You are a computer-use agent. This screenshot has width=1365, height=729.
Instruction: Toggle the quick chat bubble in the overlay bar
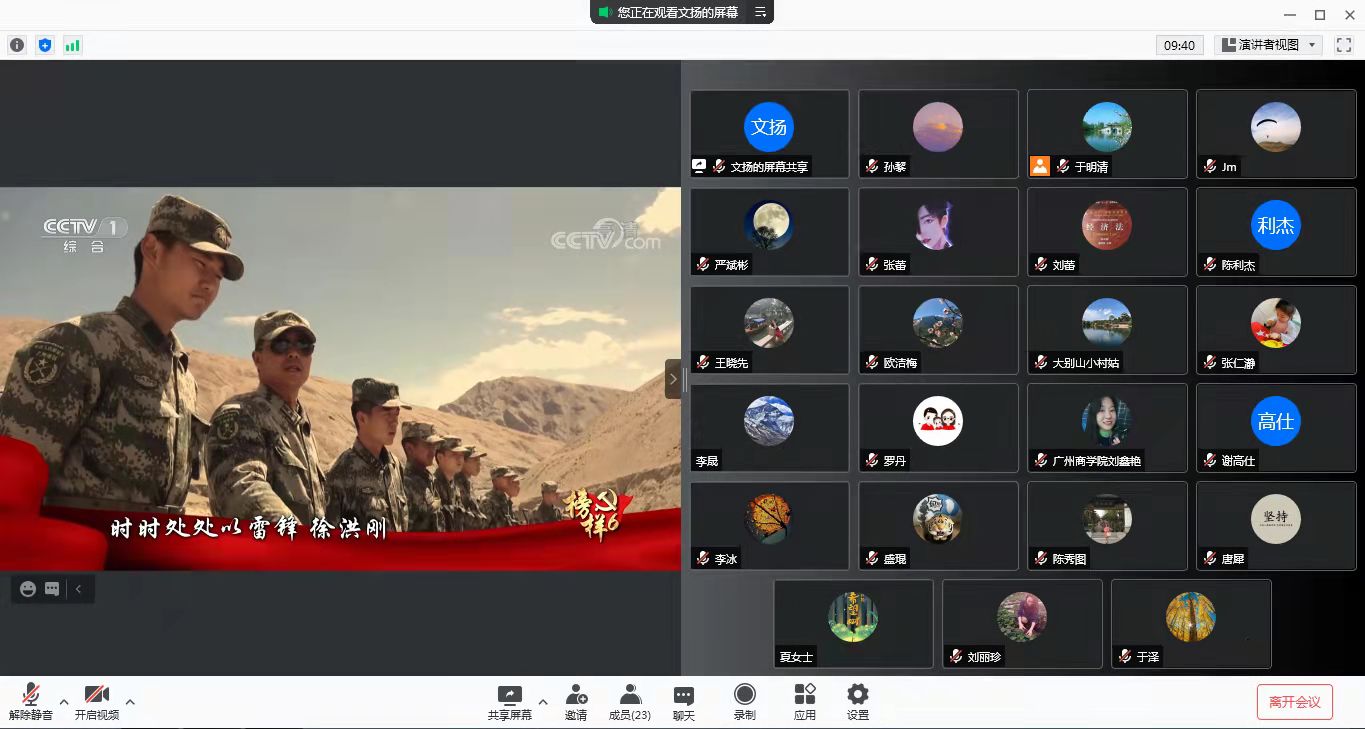tap(52, 589)
